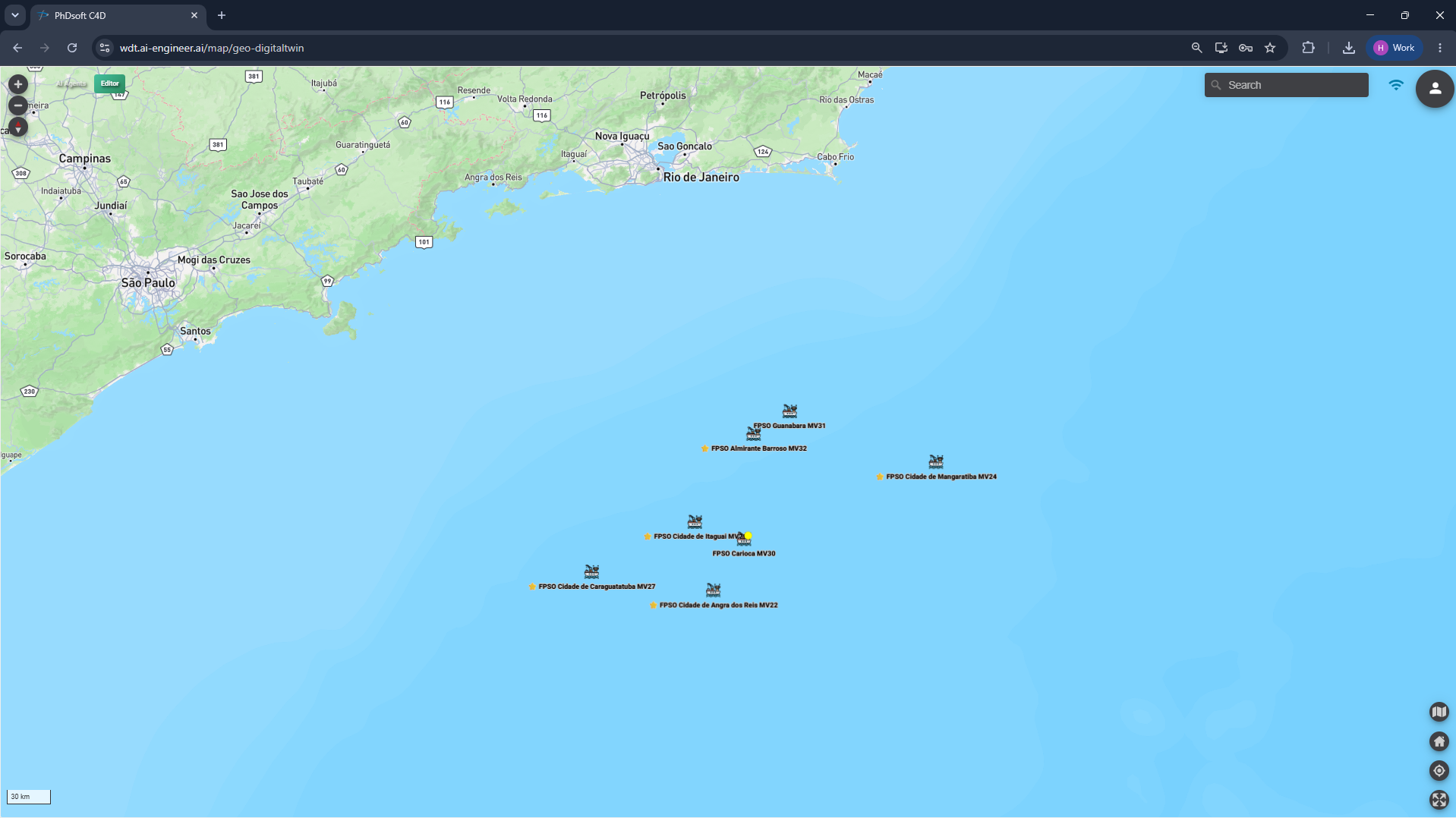Toggle fullscreen map with the expand icon
The height and width of the screenshot is (818, 1456).
pyautogui.click(x=1439, y=800)
